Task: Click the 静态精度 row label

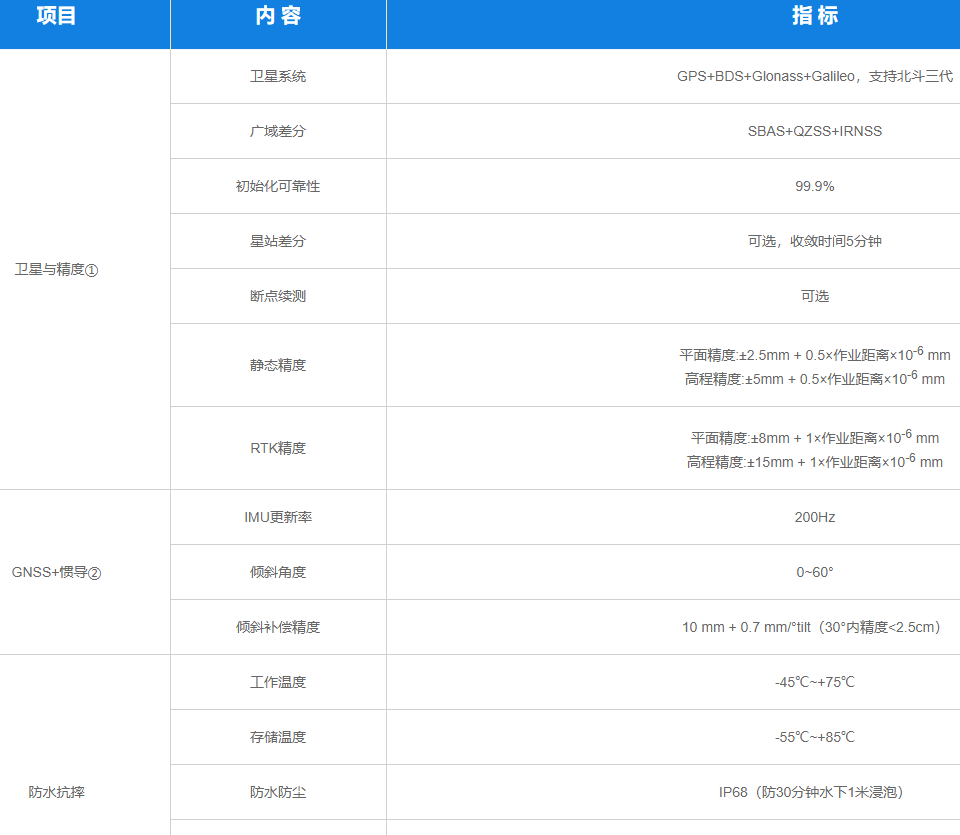Action: click(278, 365)
